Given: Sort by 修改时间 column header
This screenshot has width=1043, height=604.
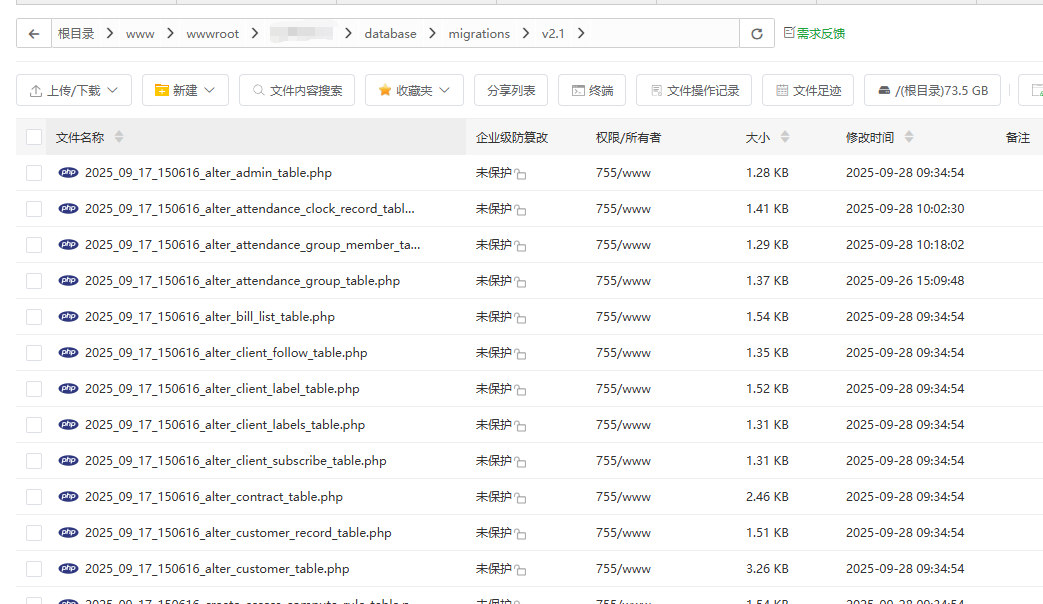Looking at the screenshot, I should pos(870,137).
